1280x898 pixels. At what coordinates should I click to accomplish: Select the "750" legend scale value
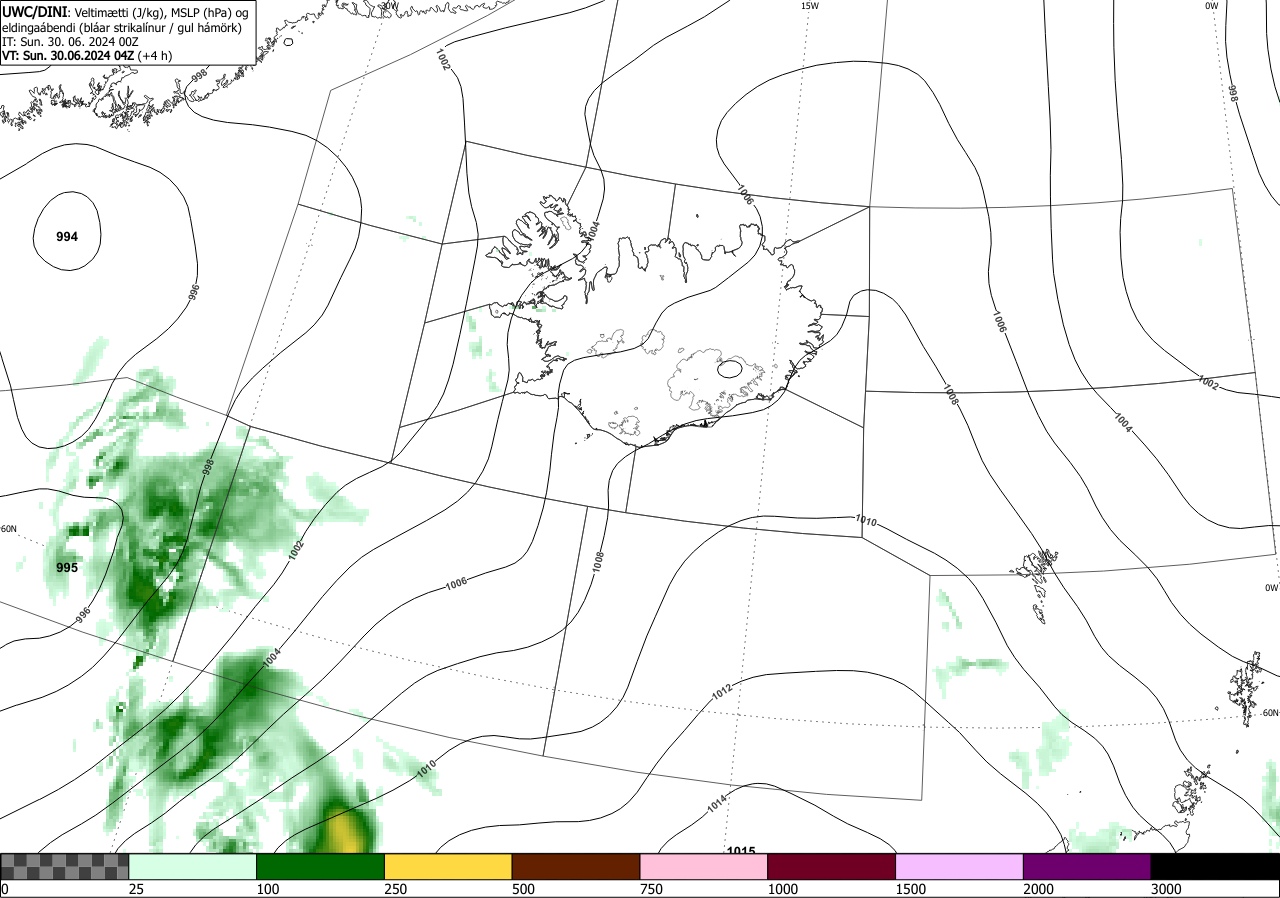click(x=651, y=889)
